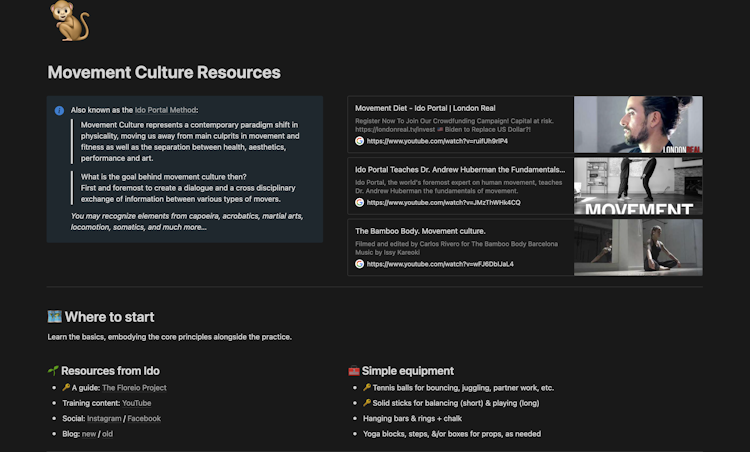750x452 pixels.
Task: Click the youtube.com/watch?v=ruifUh9rlP4 URL text
Action: pos(437,141)
